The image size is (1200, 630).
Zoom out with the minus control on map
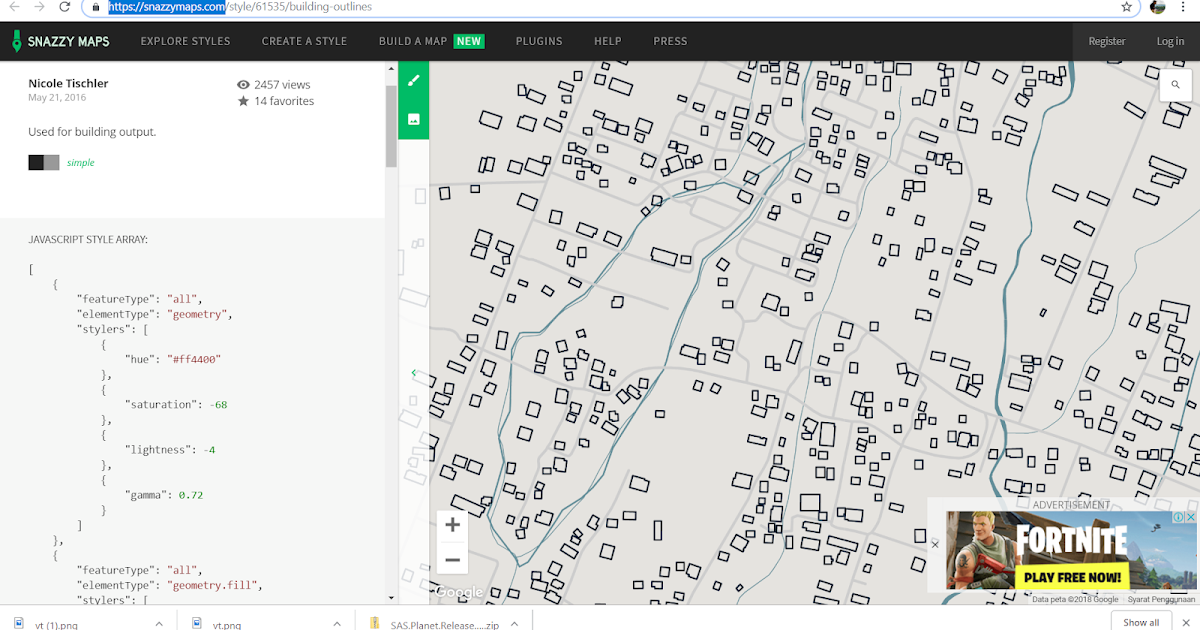click(452, 558)
